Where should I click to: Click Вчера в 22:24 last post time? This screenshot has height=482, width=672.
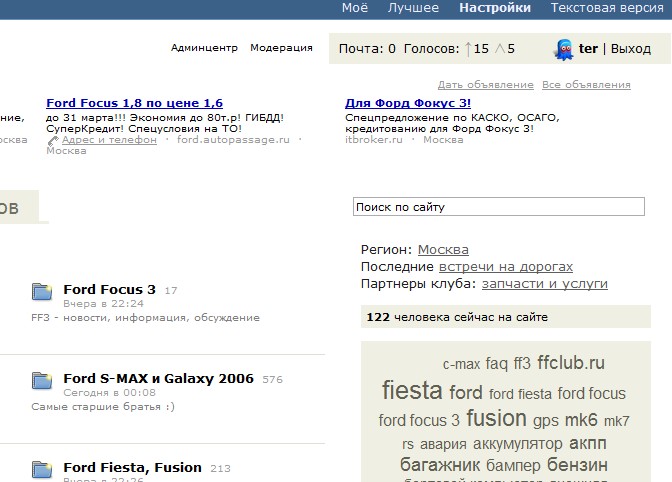tap(104, 304)
